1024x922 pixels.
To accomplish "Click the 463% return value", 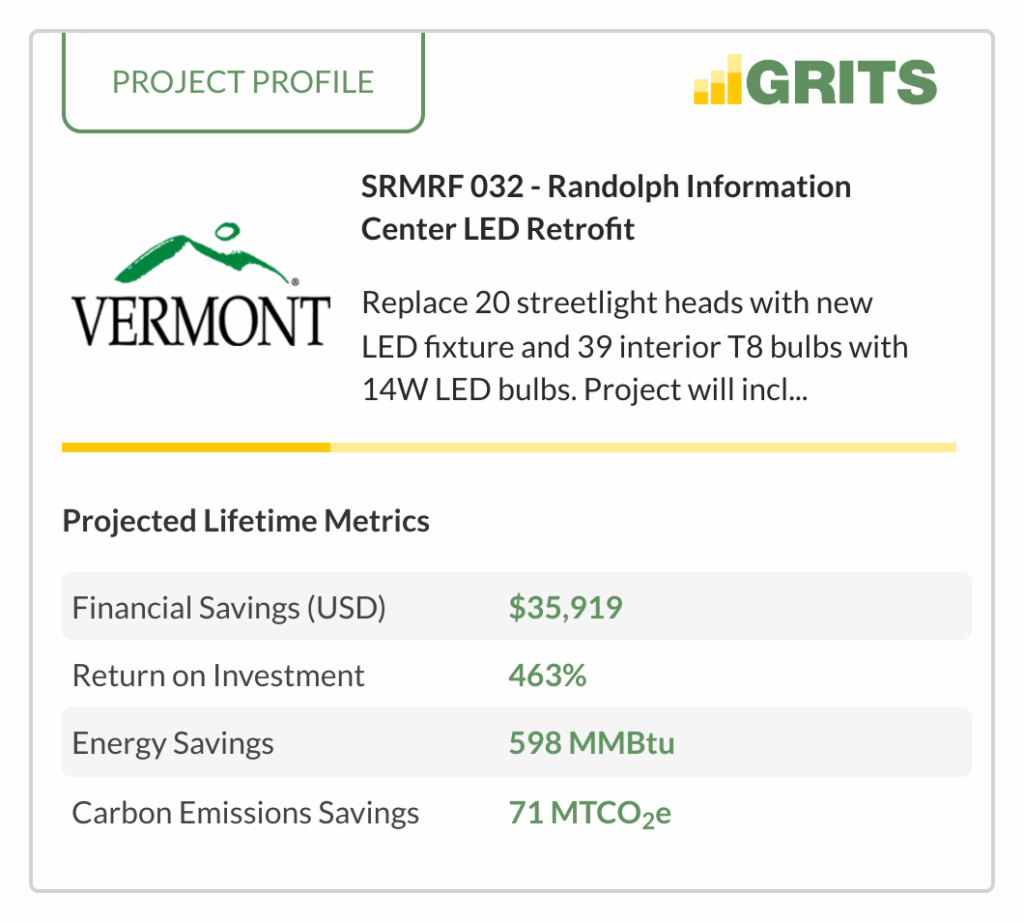I will pyautogui.click(x=547, y=676).
